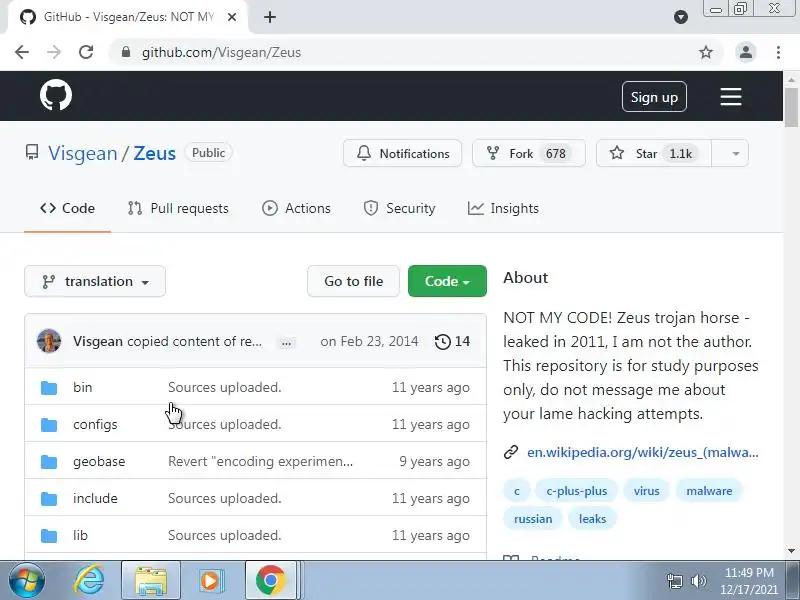
Task: Launch Internet Explorer from taskbar
Action: [x=89, y=581]
